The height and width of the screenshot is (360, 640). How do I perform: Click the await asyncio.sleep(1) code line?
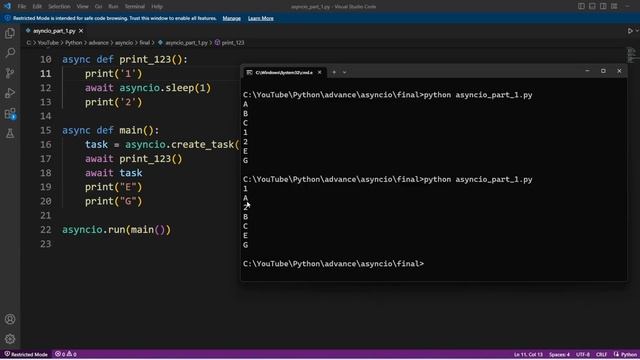[x=148, y=88]
